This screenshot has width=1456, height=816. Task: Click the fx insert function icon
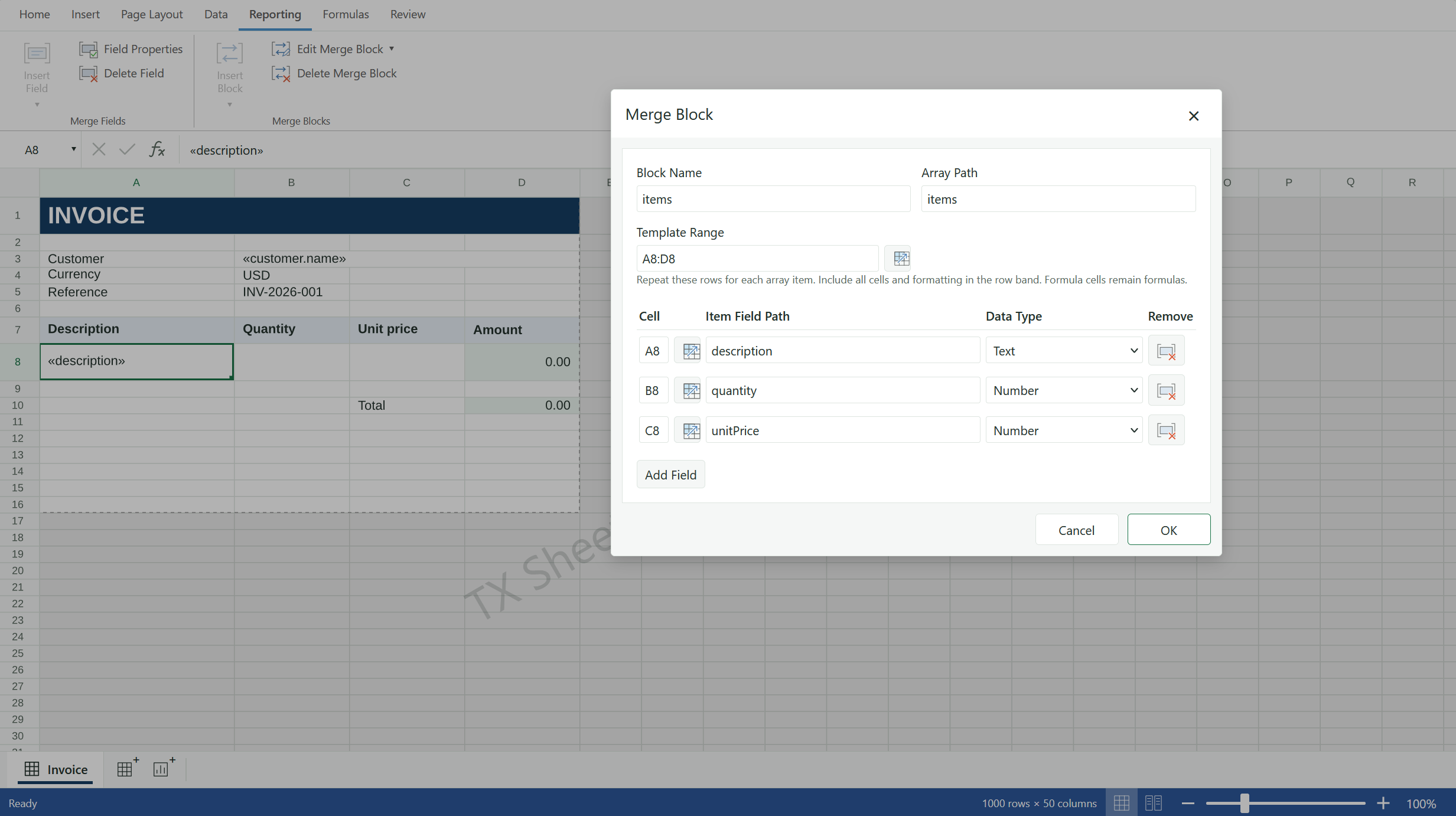[x=157, y=149]
